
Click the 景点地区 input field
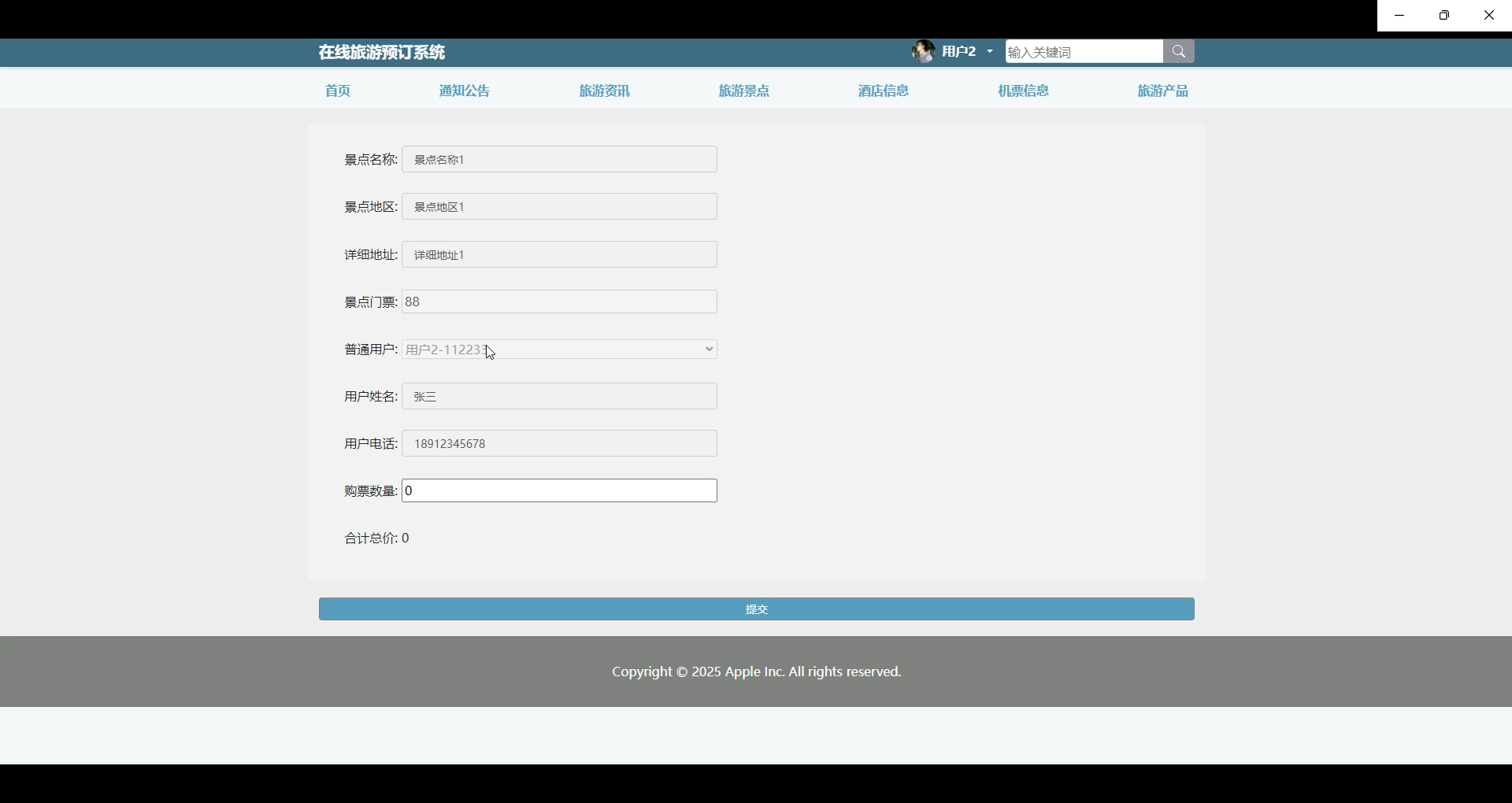tap(560, 207)
